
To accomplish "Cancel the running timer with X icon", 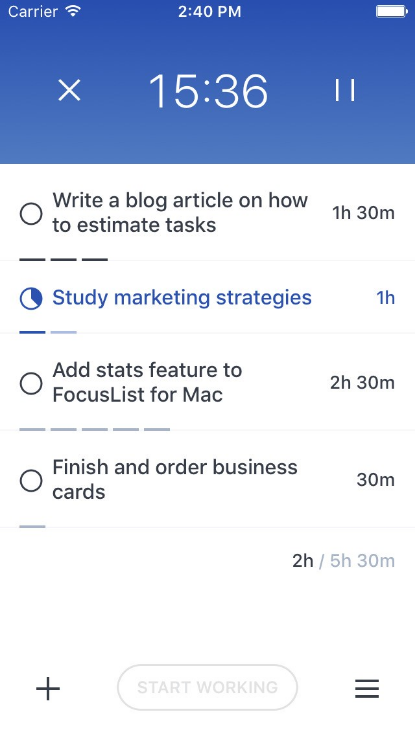I will [69, 90].
